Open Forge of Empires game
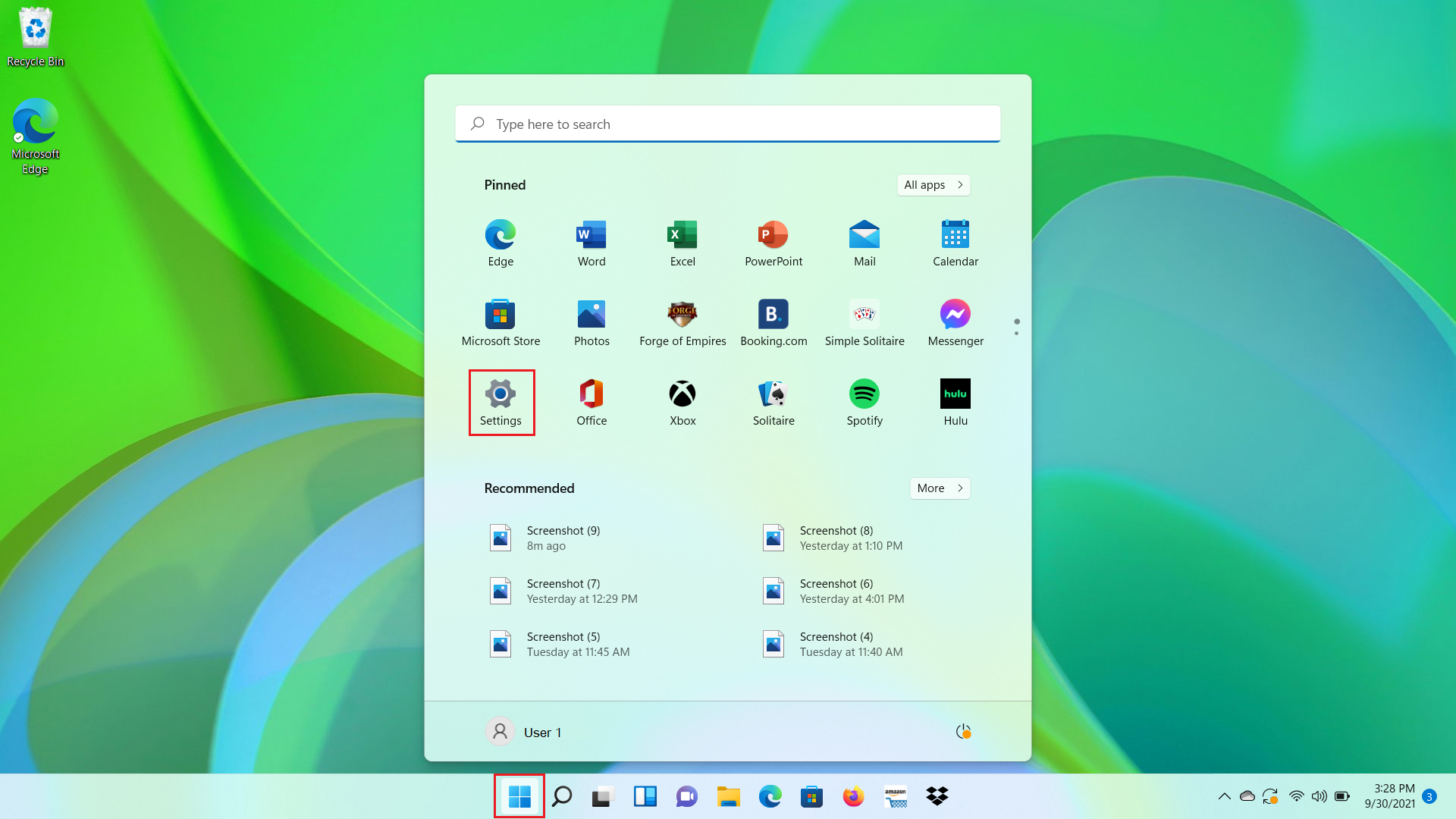 (x=683, y=314)
